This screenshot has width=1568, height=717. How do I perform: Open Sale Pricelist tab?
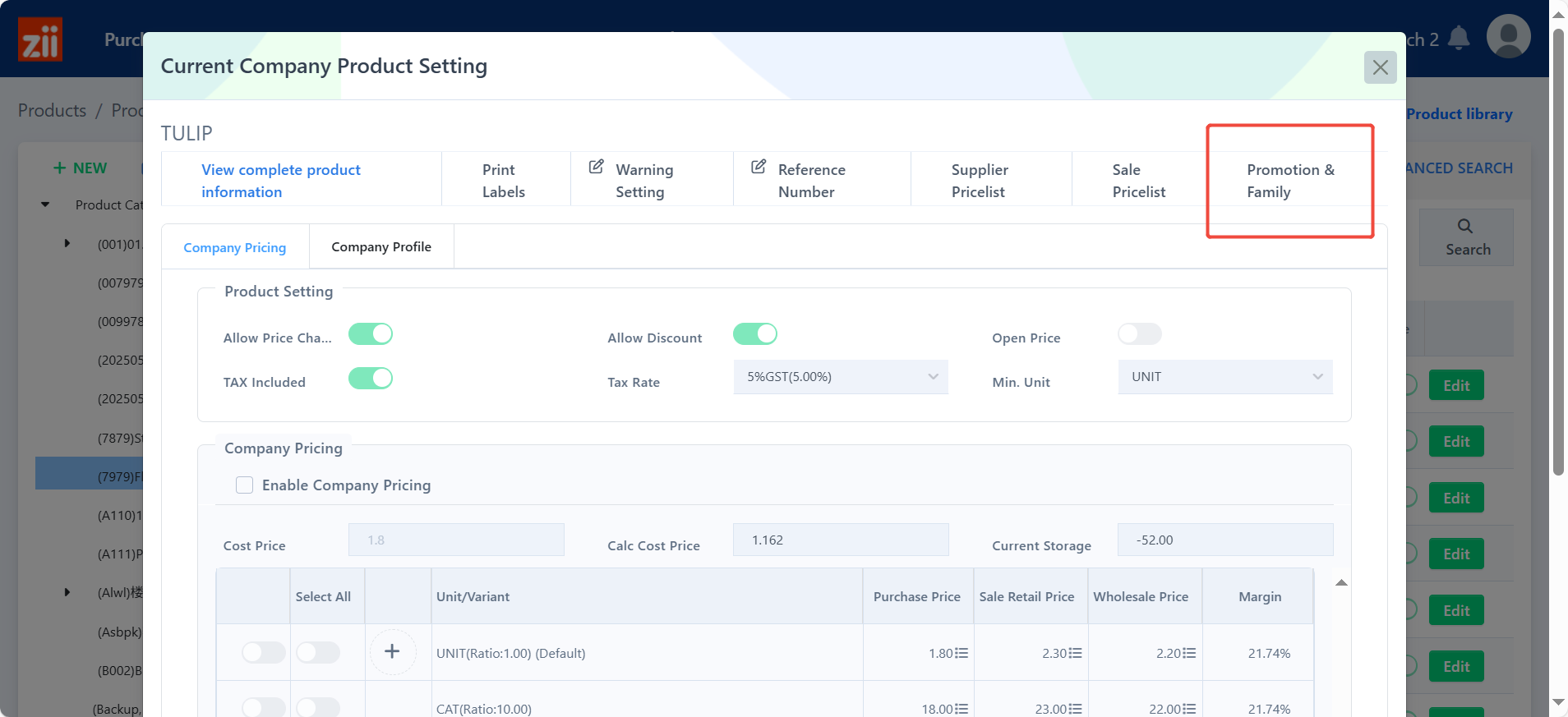tap(1139, 181)
